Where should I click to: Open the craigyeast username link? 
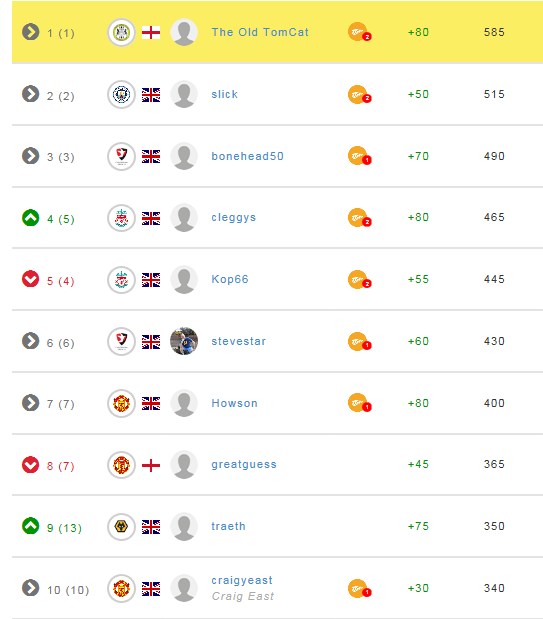point(242,580)
